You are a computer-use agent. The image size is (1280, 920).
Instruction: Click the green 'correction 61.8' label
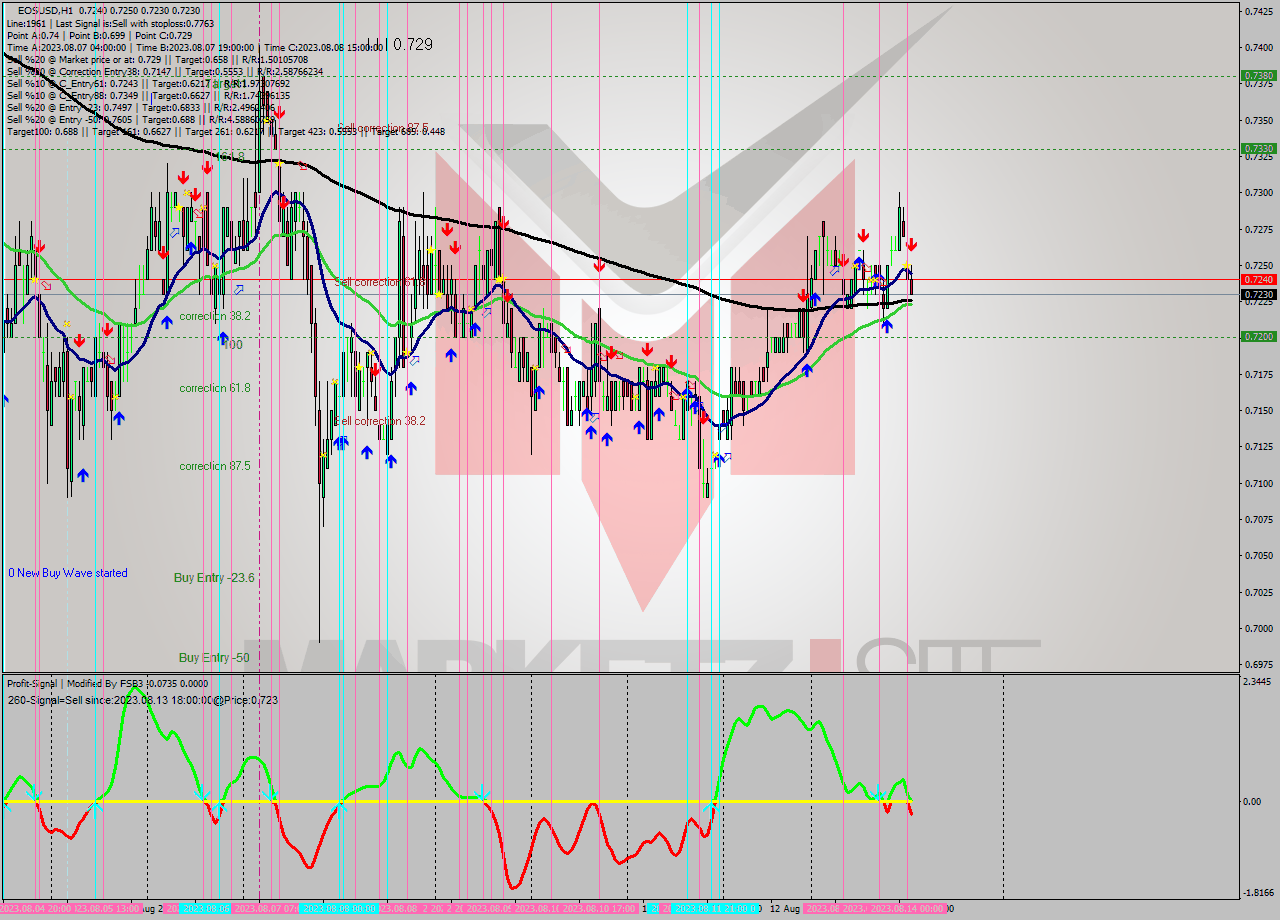pos(215,388)
